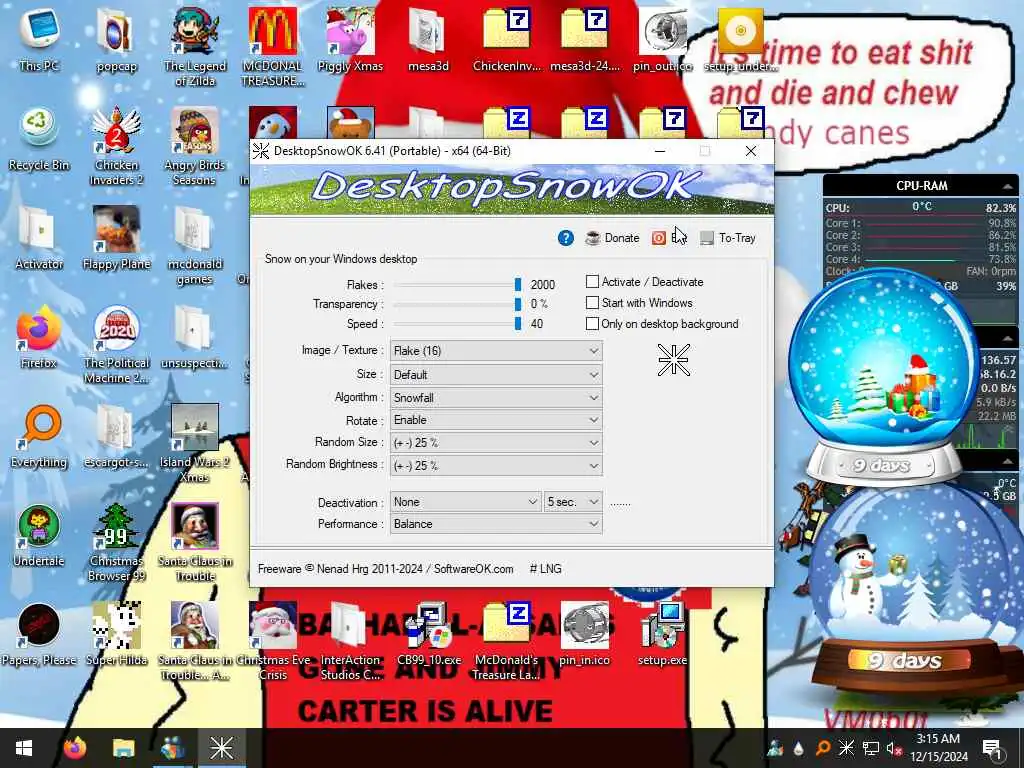The height and width of the screenshot is (768, 1024).
Task: Send DesktopSnowOK To-Tray
Action: click(x=728, y=238)
